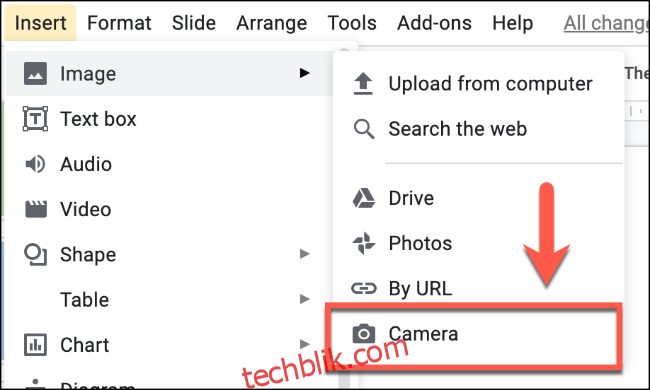Open the Arrange menu
The height and width of the screenshot is (390, 650).
[x=272, y=23]
